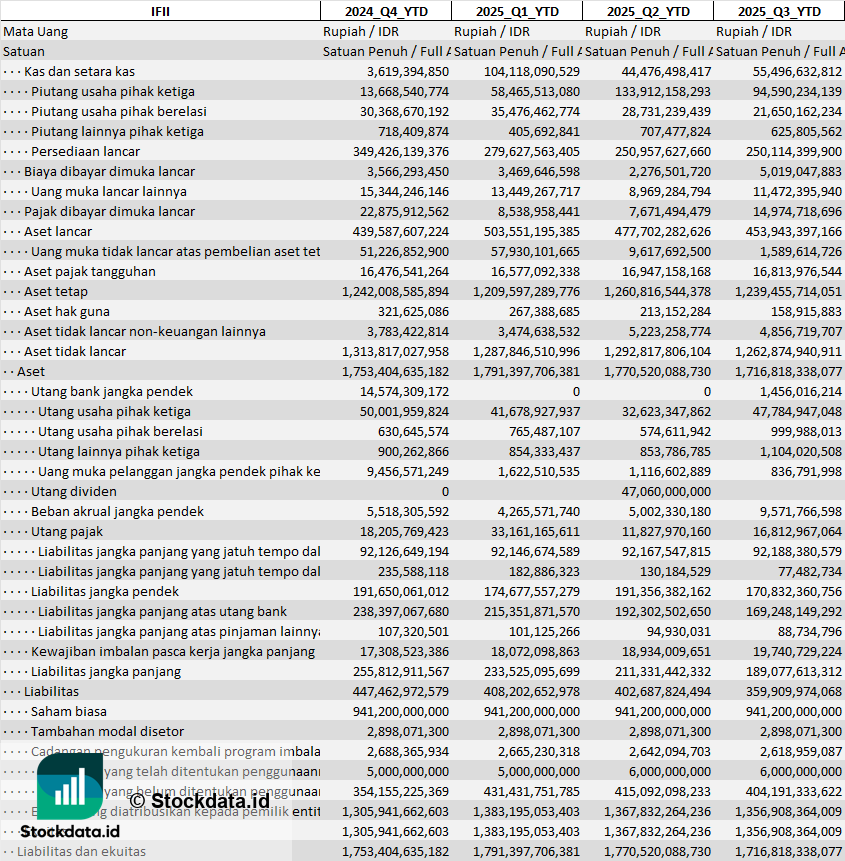Click Aset tidak lancar value 1,313,817,027,958
The width and height of the screenshot is (845, 861).
pyautogui.click(x=395, y=352)
